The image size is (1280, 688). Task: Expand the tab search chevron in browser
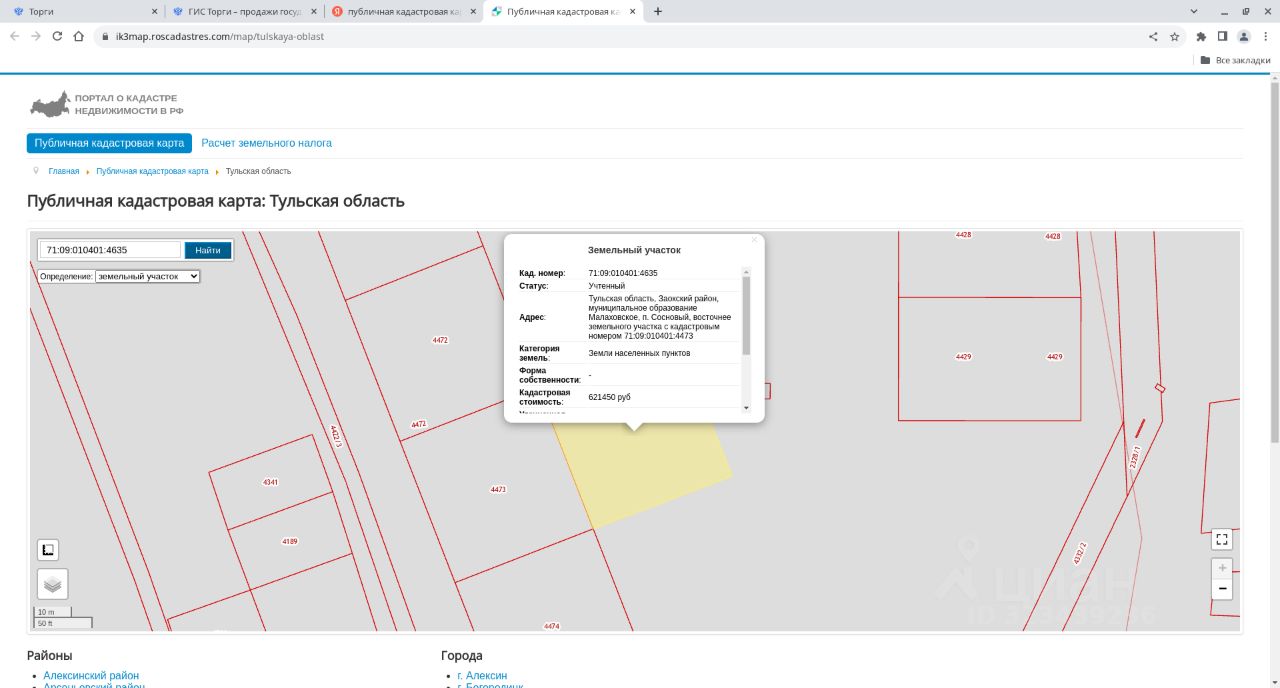tap(1194, 11)
